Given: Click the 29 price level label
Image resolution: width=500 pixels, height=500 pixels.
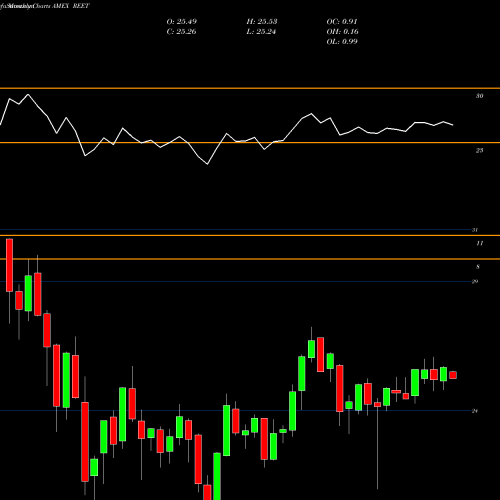Looking at the screenshot, I should coord(475,282).
